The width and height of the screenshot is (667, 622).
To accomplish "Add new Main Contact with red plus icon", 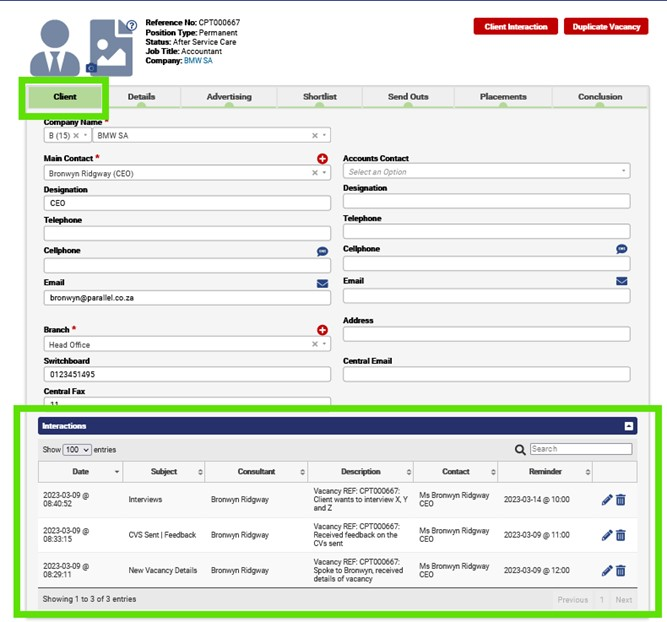I will 322,159.
